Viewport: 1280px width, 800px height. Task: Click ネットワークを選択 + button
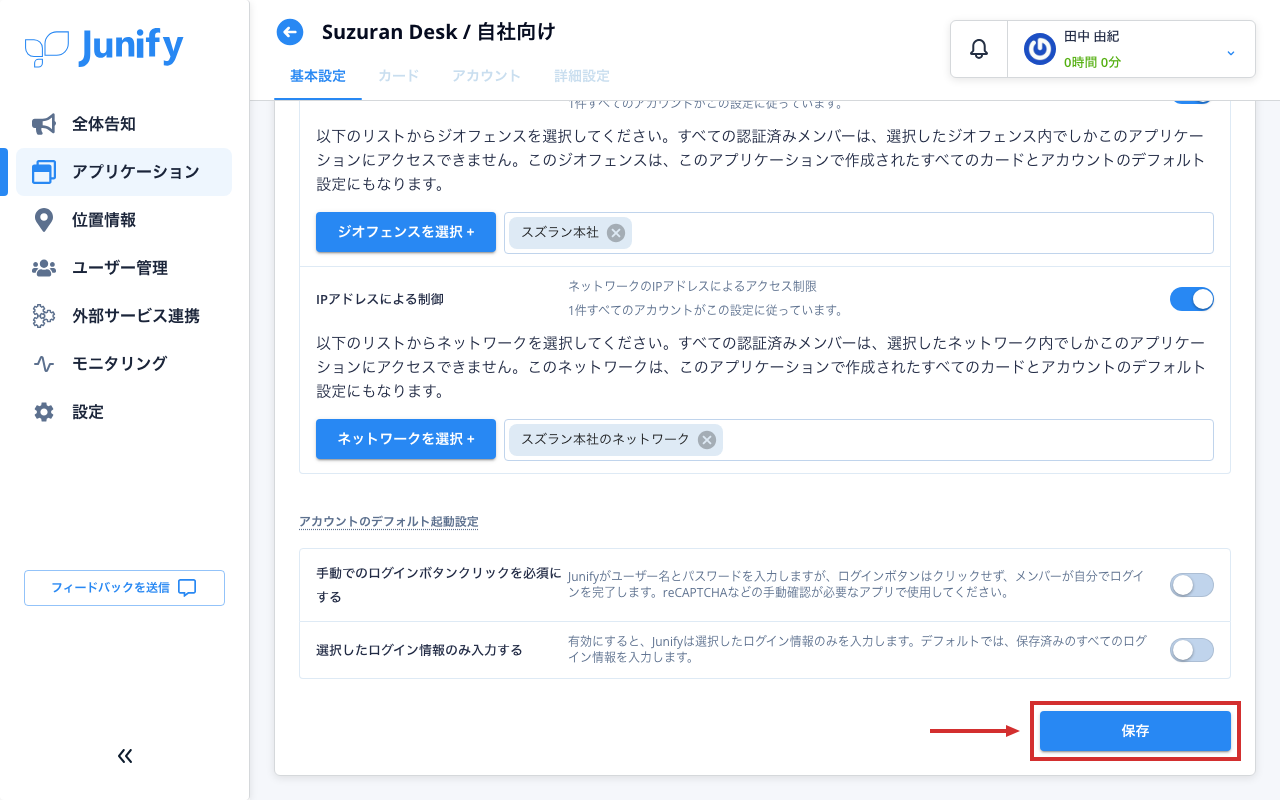point(406,439)
